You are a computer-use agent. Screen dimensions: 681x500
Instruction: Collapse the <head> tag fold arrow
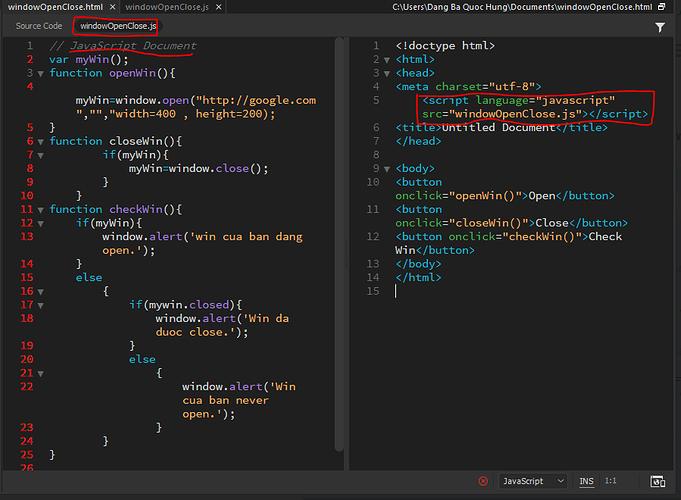pyautogui.click(x=387, y=74)
